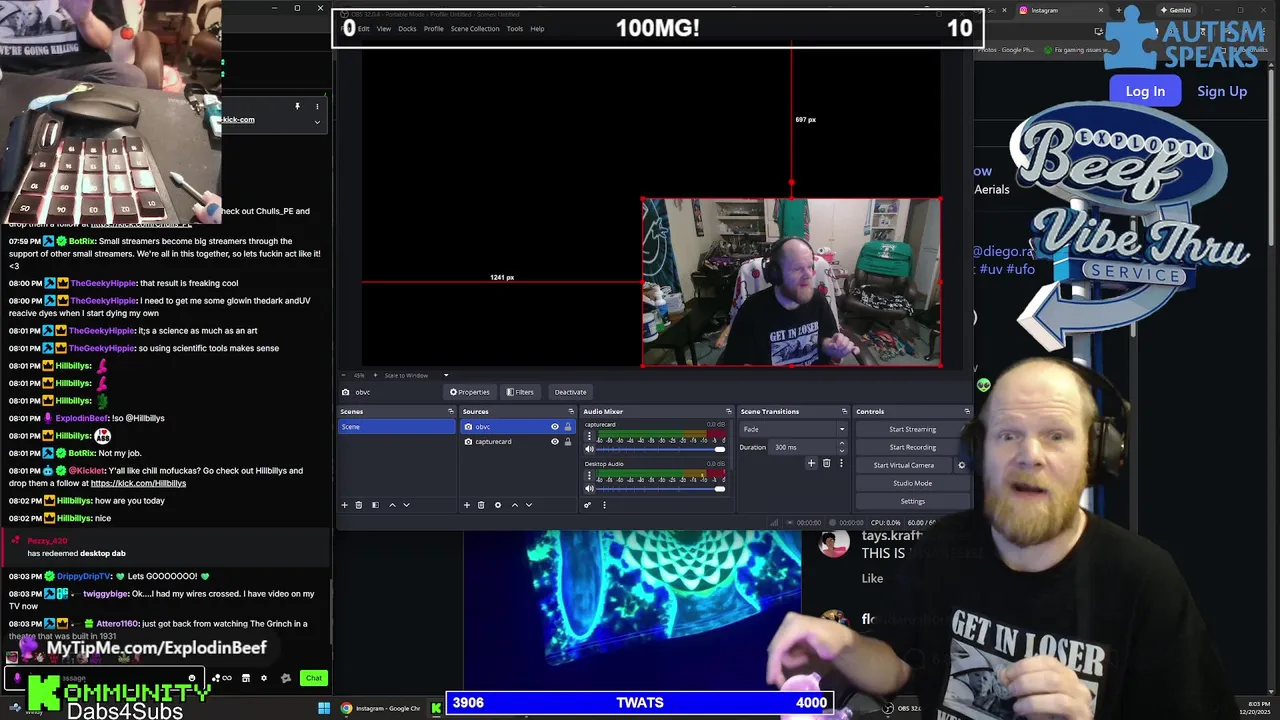Open the OBS View menu
This screenshot has width=1280, height=720.
pos(384,29)
